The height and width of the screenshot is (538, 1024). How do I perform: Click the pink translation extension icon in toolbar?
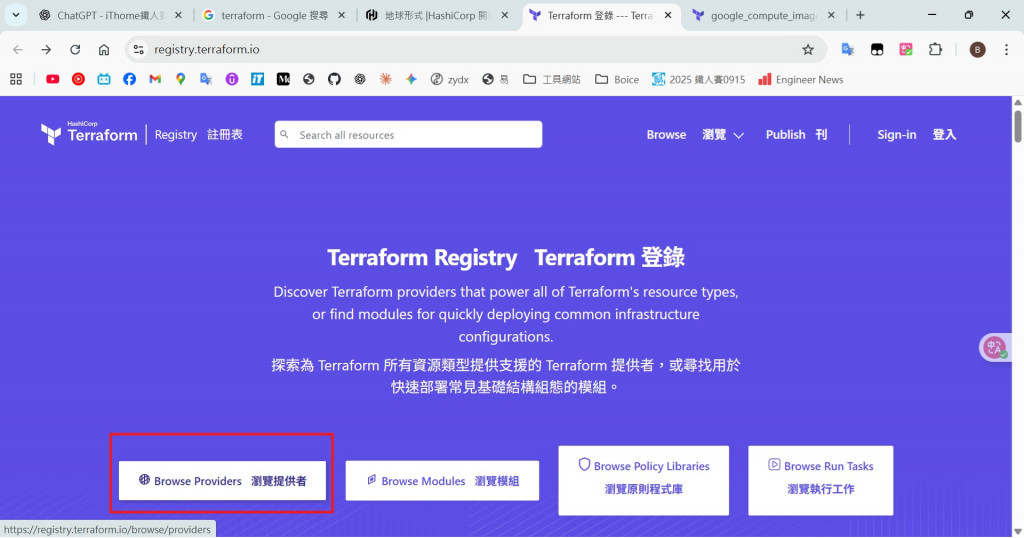point(906,50)
